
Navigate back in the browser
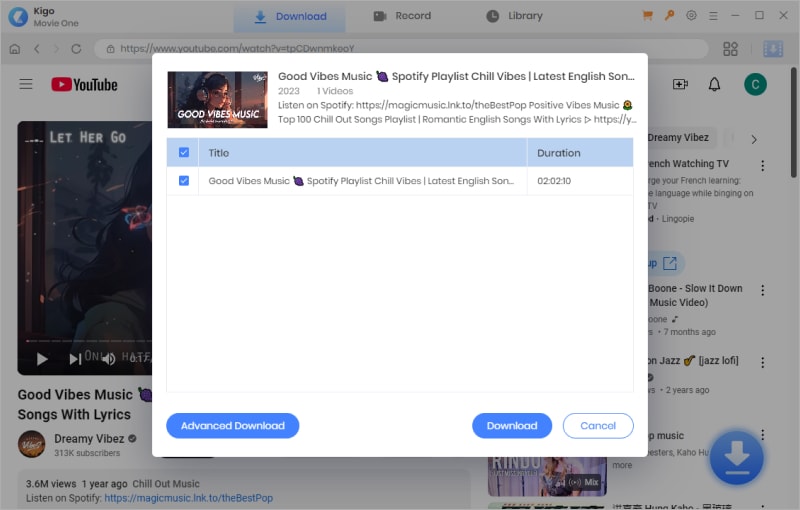[37, 49]
